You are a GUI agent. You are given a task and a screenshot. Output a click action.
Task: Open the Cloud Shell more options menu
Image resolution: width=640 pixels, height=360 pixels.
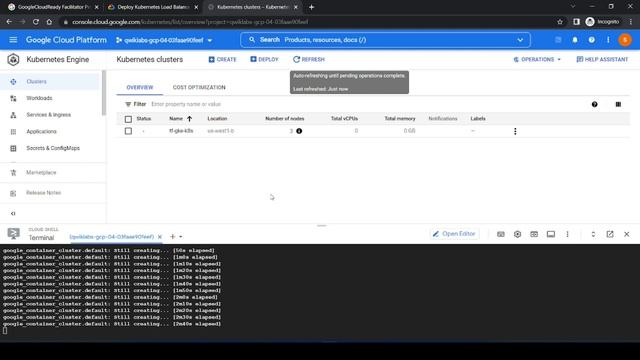click(x=567, y=234)
